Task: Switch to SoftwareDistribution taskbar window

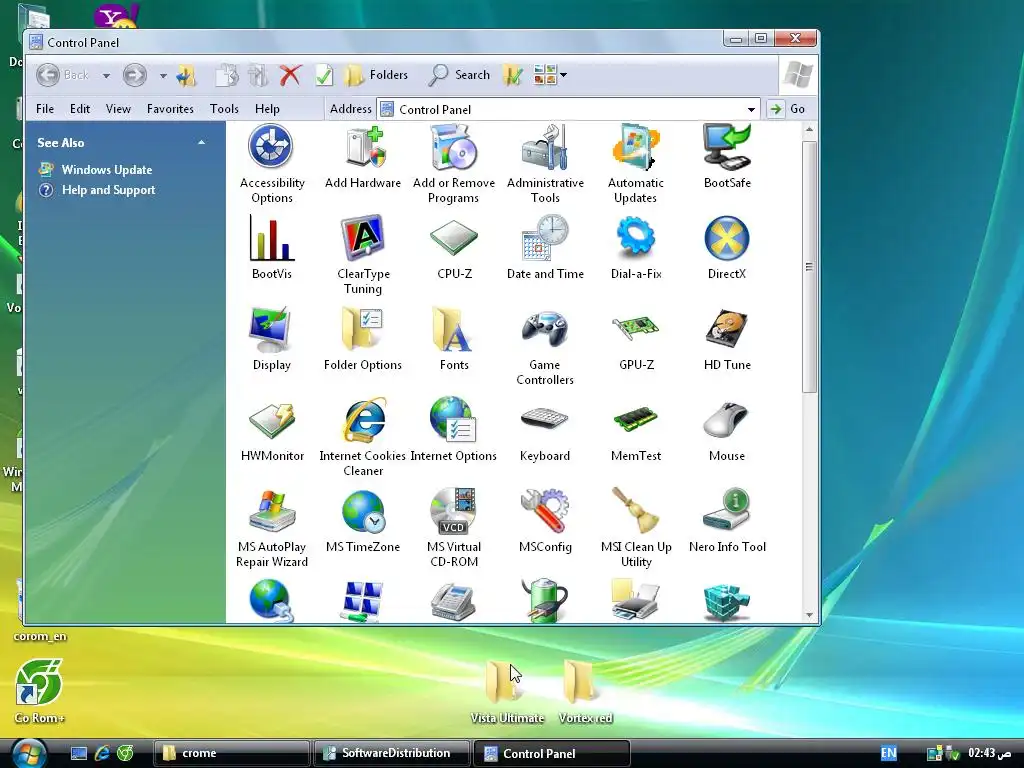Action: click(391, 753)
